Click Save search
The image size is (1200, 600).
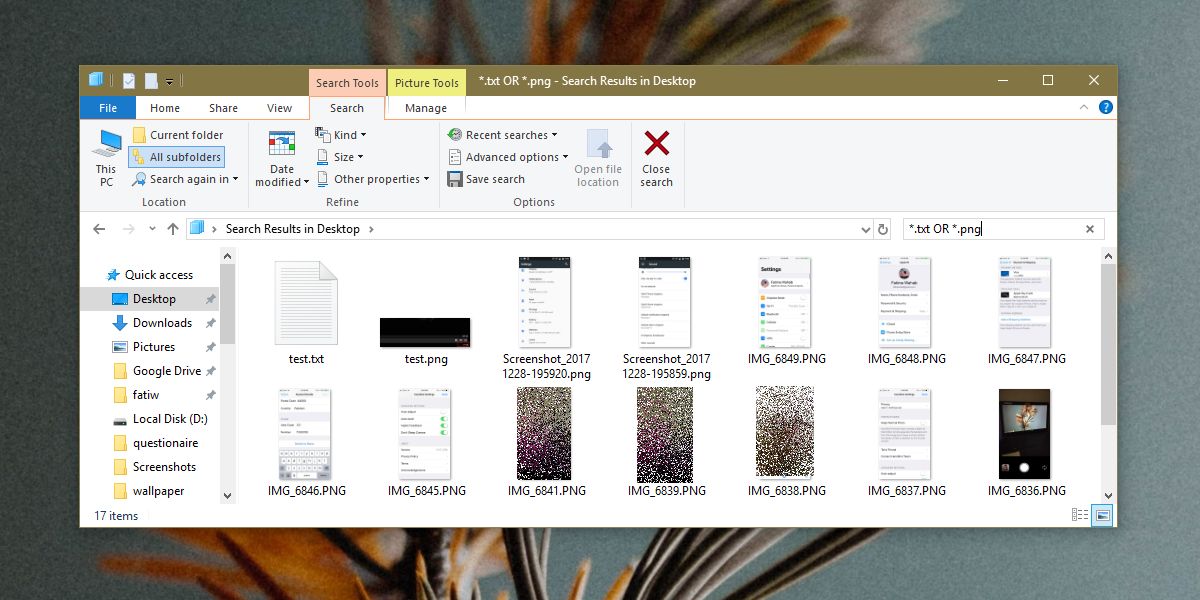pos(488,179)
